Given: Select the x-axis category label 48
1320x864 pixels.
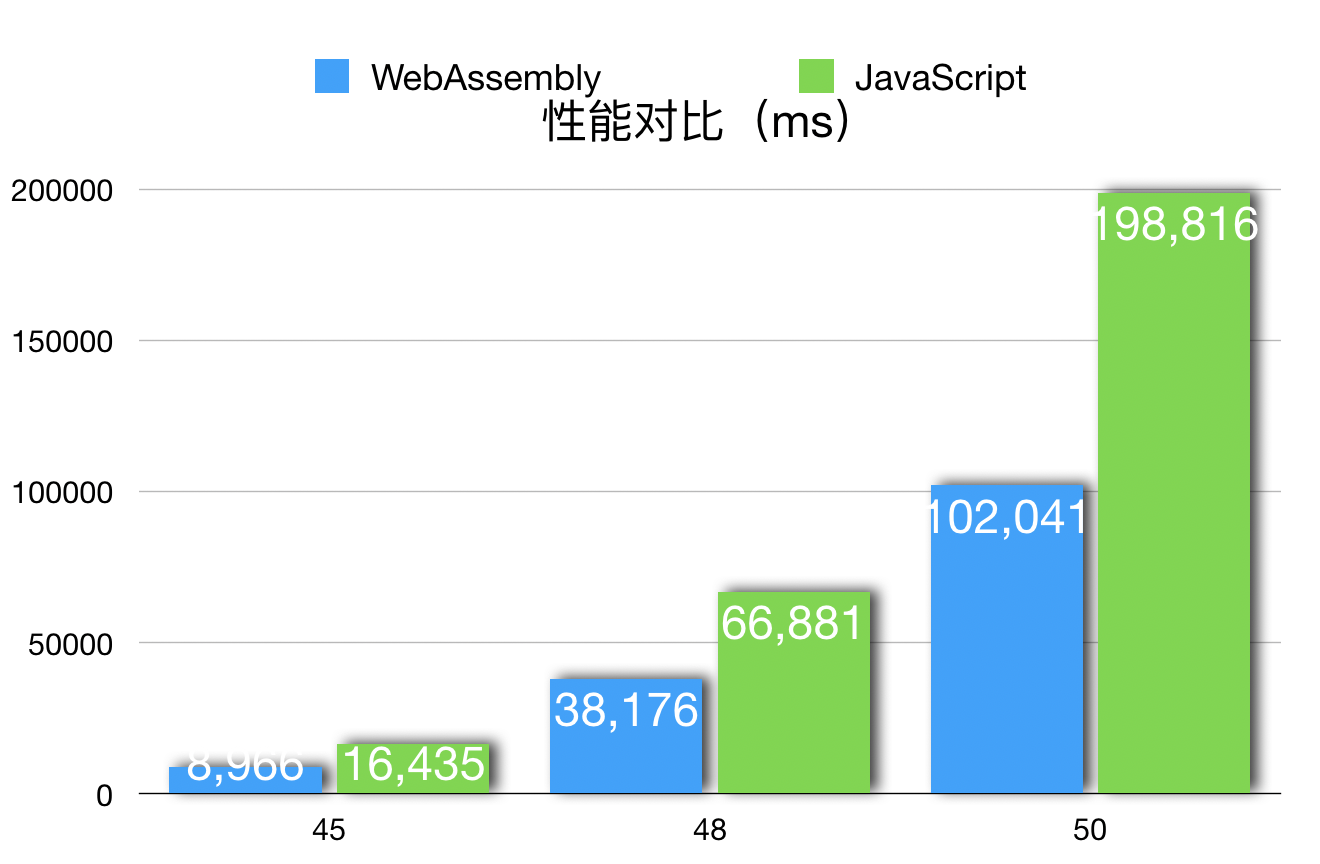Looking at the screenshot, I should point(710,830).
